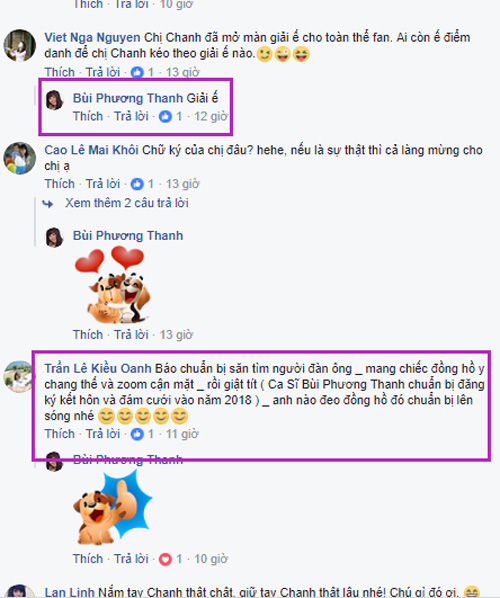The image size is (500, 598).
Task: Like Viet Nga Nguyen's comment with Thích
Action: (x=59, y=72)
